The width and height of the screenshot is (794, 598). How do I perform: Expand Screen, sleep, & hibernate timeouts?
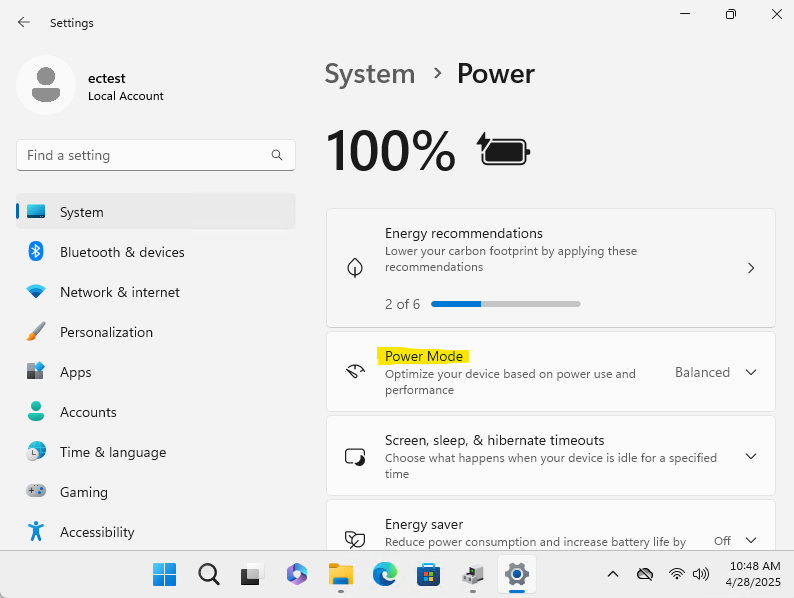coord(751,456)
